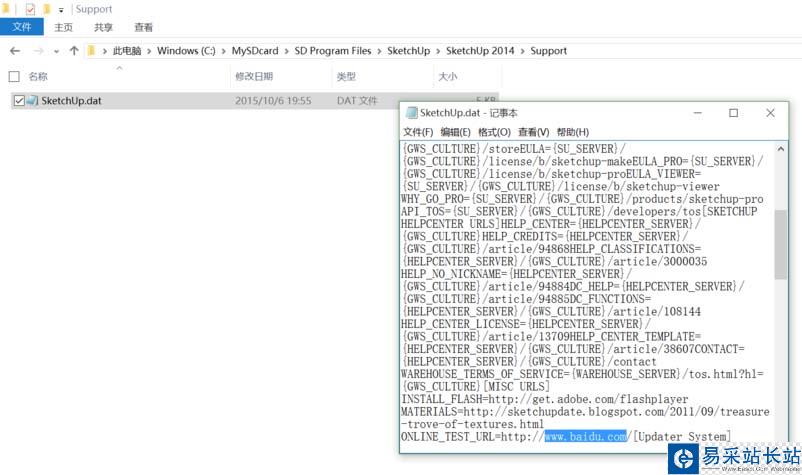Minimize the Notepad window

tap(697, 113)
